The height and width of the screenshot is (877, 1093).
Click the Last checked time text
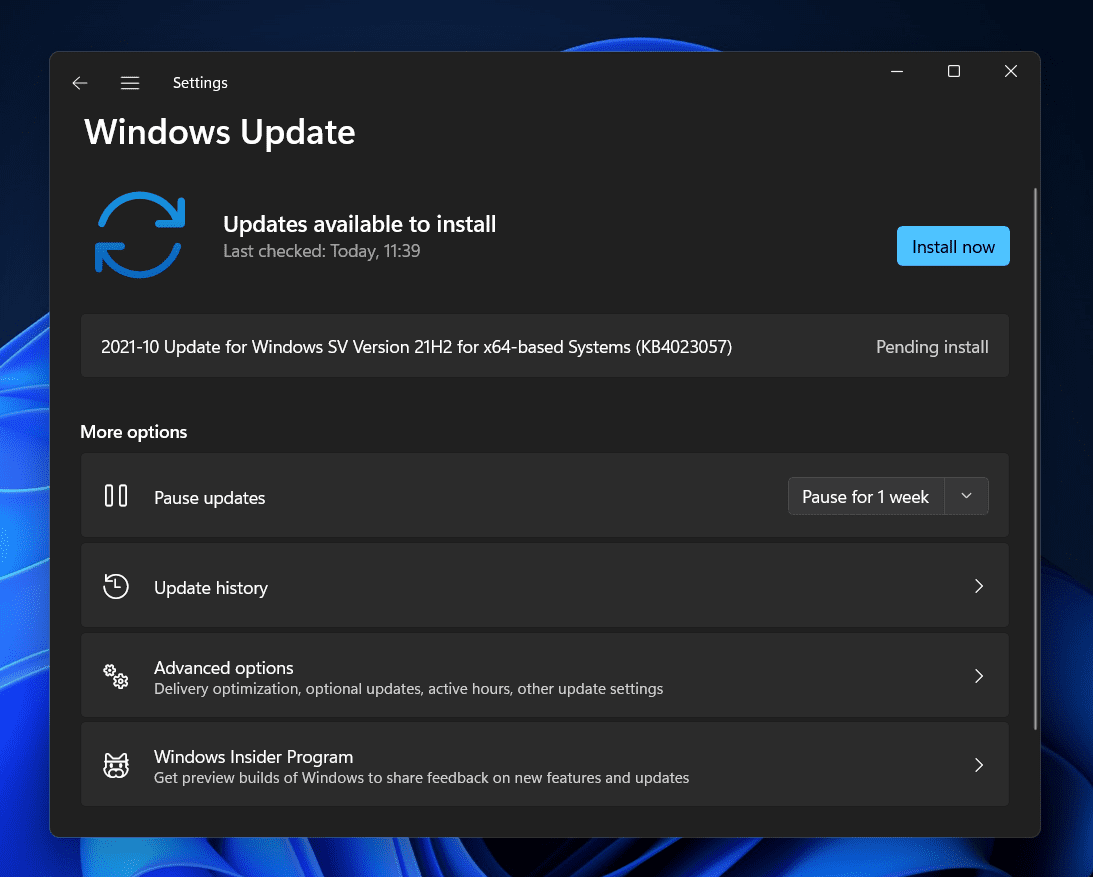coord(321,251)
